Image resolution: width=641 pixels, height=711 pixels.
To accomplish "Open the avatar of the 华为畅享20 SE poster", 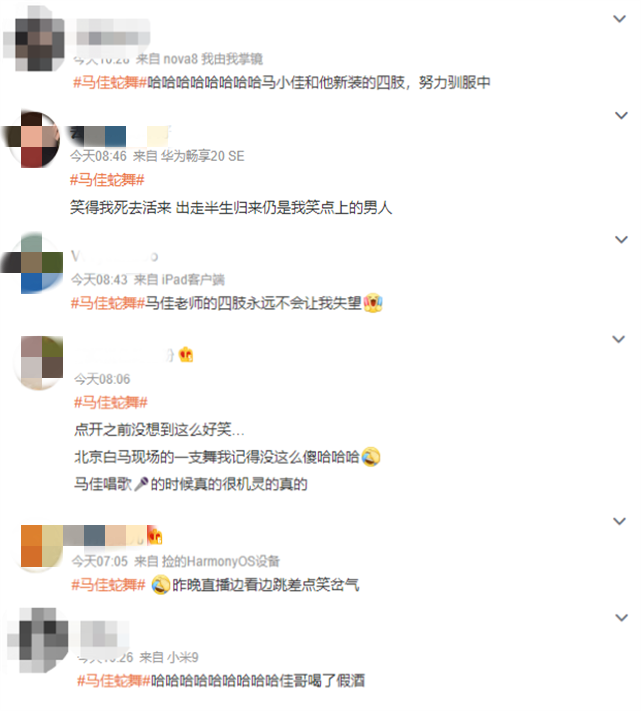I will click(x=32, y=138).
